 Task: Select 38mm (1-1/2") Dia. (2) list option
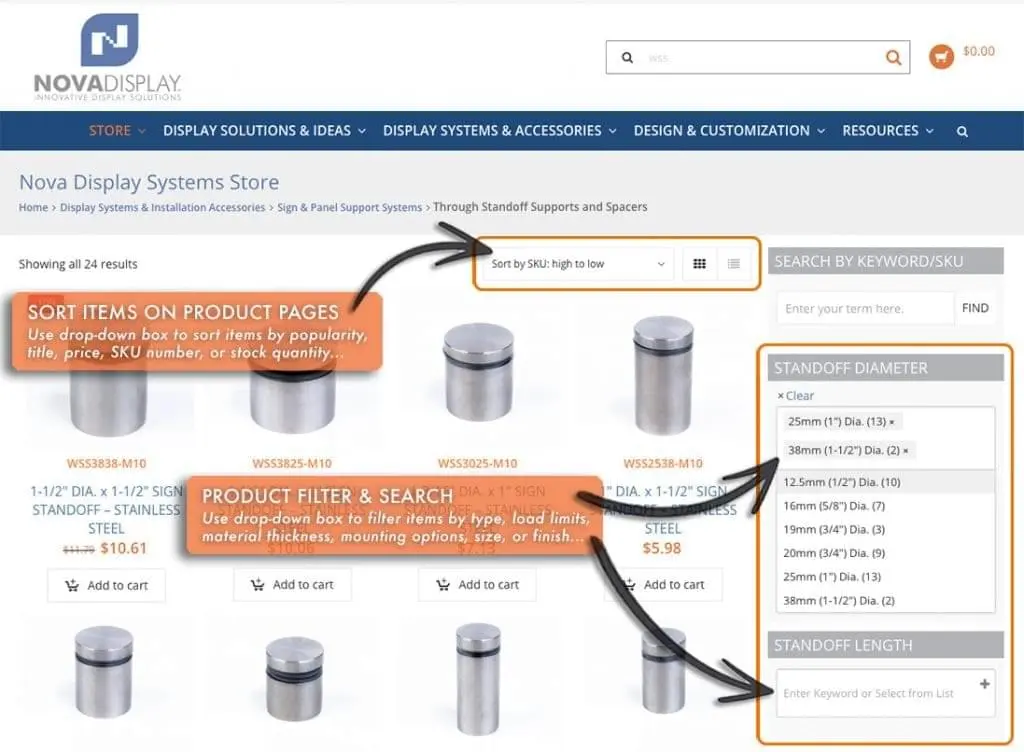pyautogui.click(x=886, y=601)
